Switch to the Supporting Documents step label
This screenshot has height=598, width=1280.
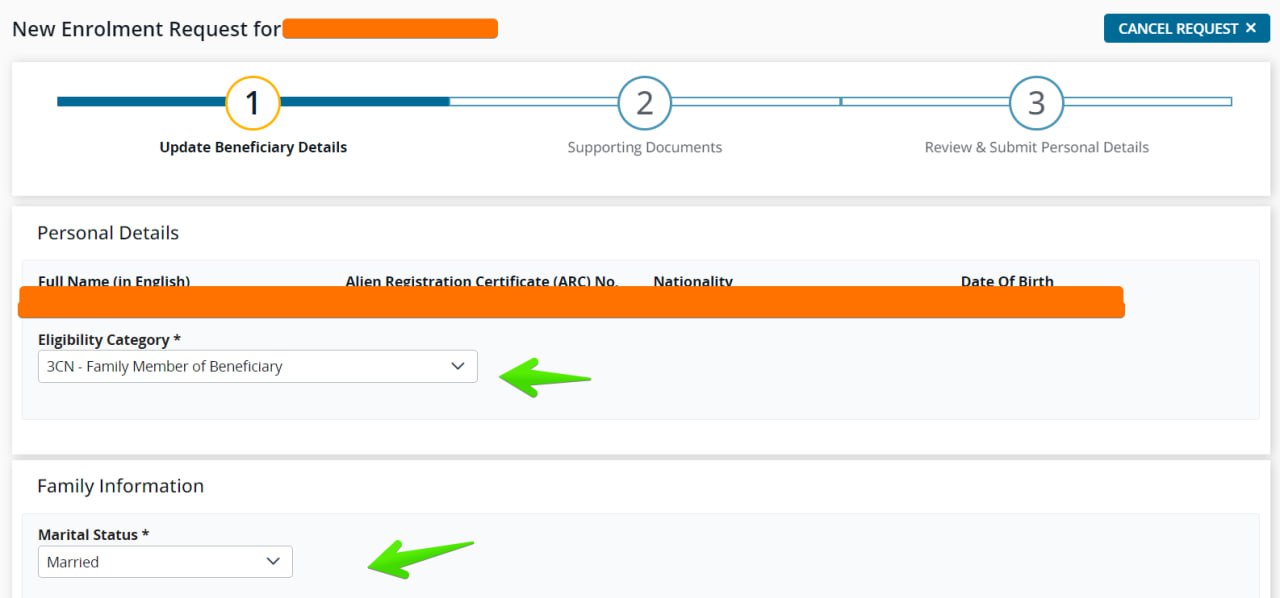coord(645,147)
